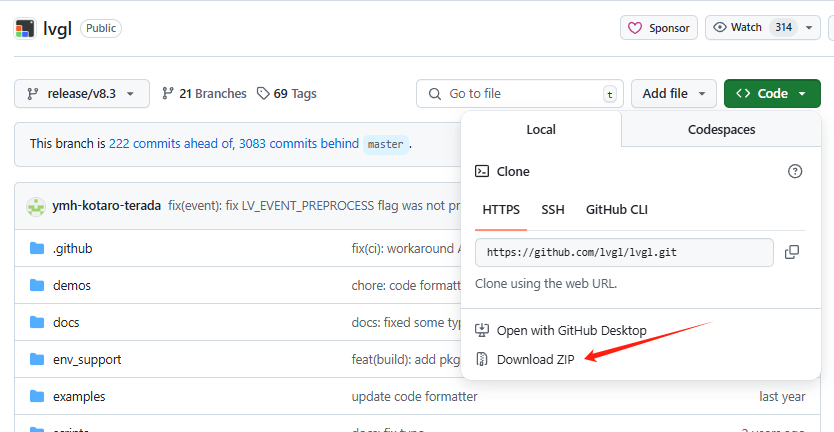Click the demos folder icon

point(37,286)
